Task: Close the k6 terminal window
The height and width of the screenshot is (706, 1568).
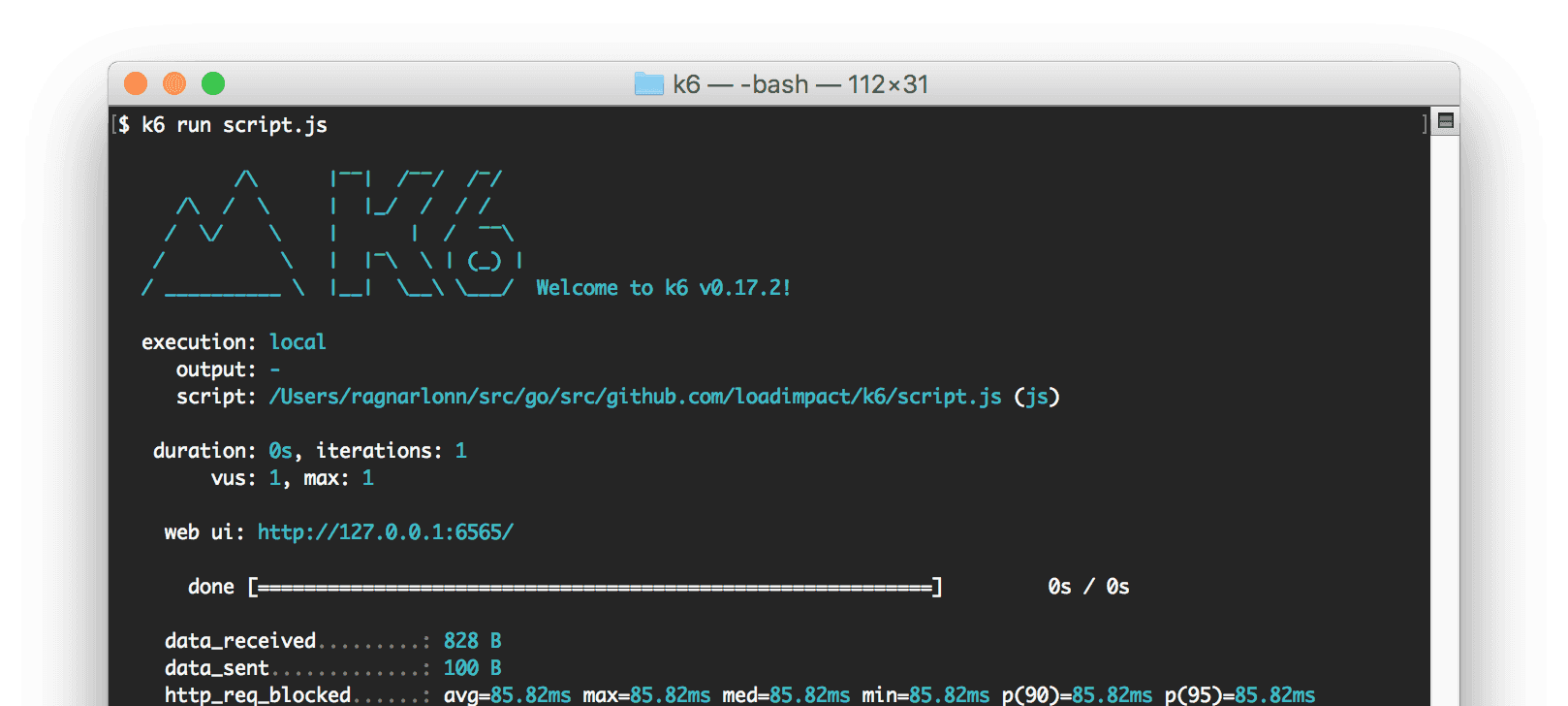Action: pyautogui.click(x=136, y=83)
